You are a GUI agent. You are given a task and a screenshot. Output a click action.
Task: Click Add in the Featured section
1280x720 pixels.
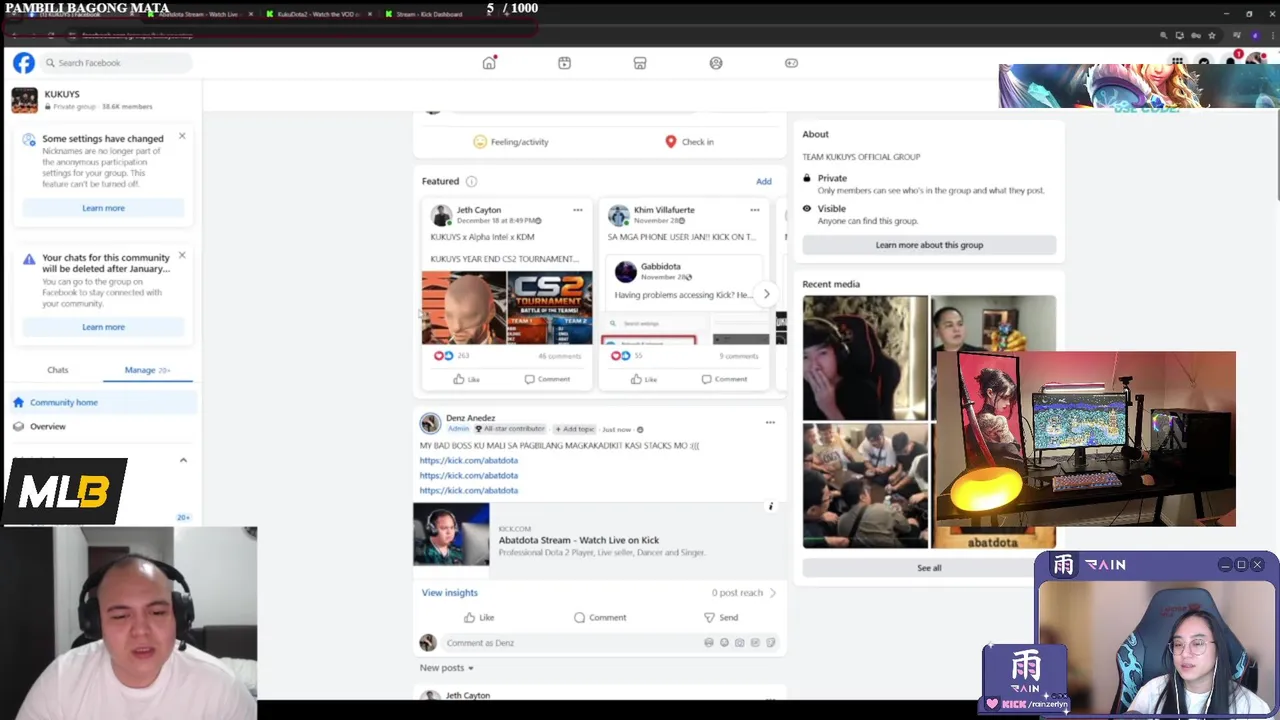pyautogui.click(x=764, y=181)
